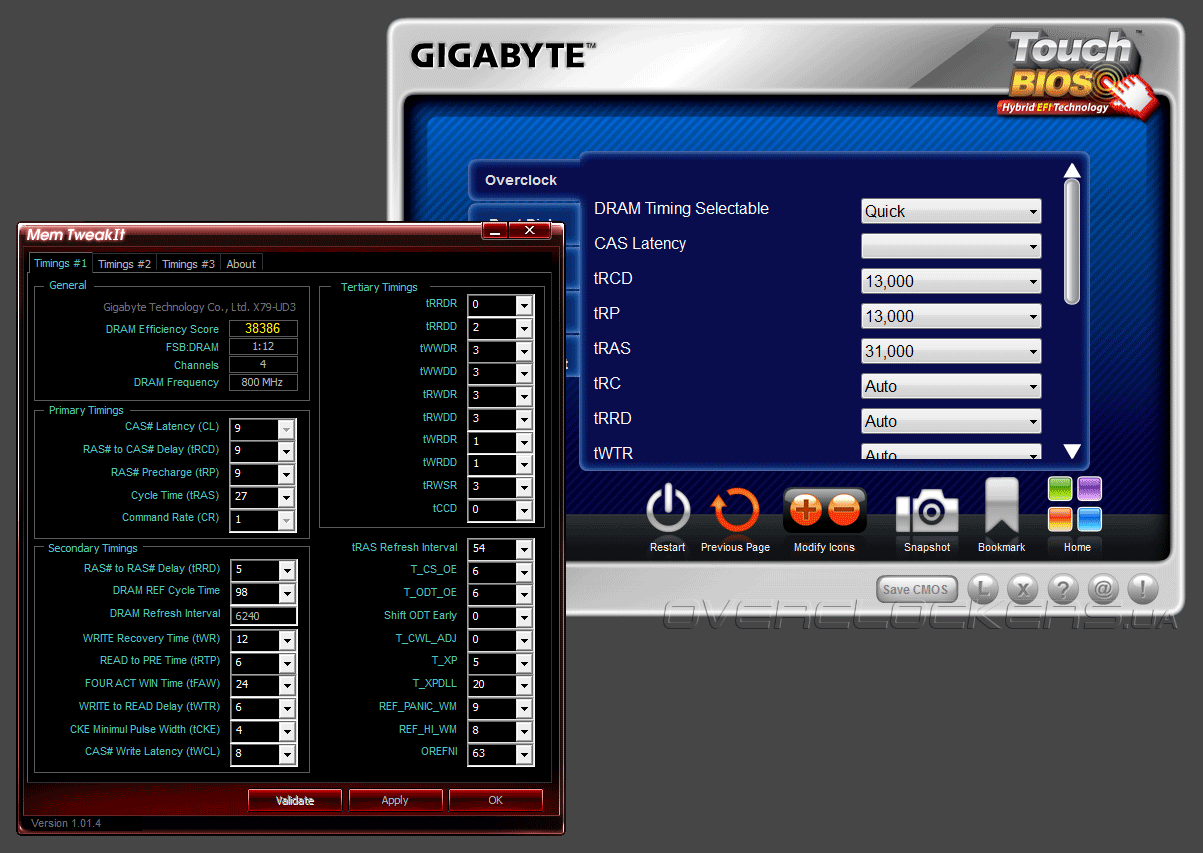Switch to Timings #3 tab

coord(188,264)
